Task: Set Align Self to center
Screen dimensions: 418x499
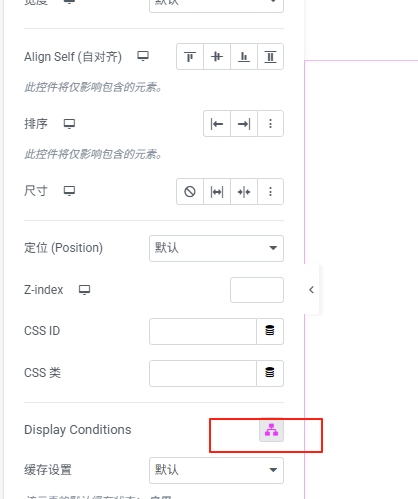Action: 217,57
